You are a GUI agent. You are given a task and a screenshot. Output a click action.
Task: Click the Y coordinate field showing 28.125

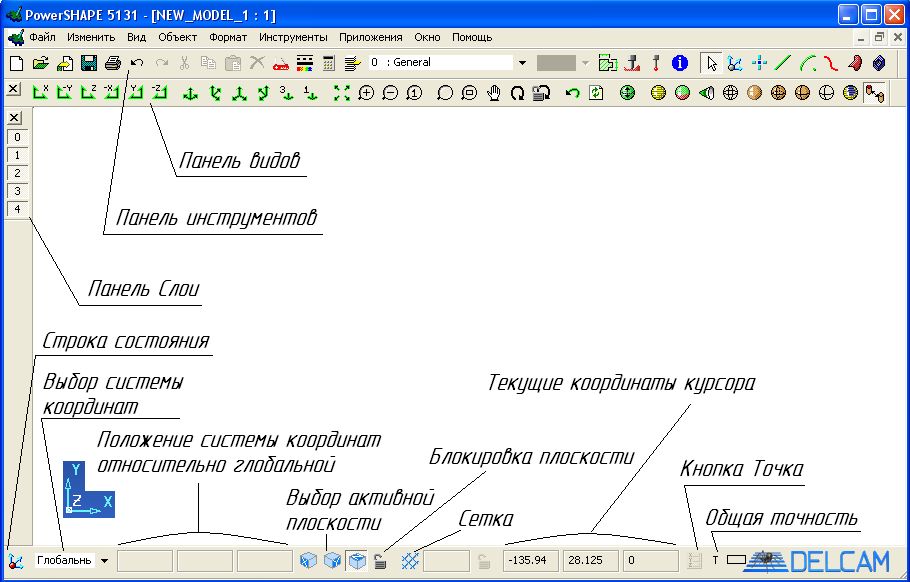[590, 561]
